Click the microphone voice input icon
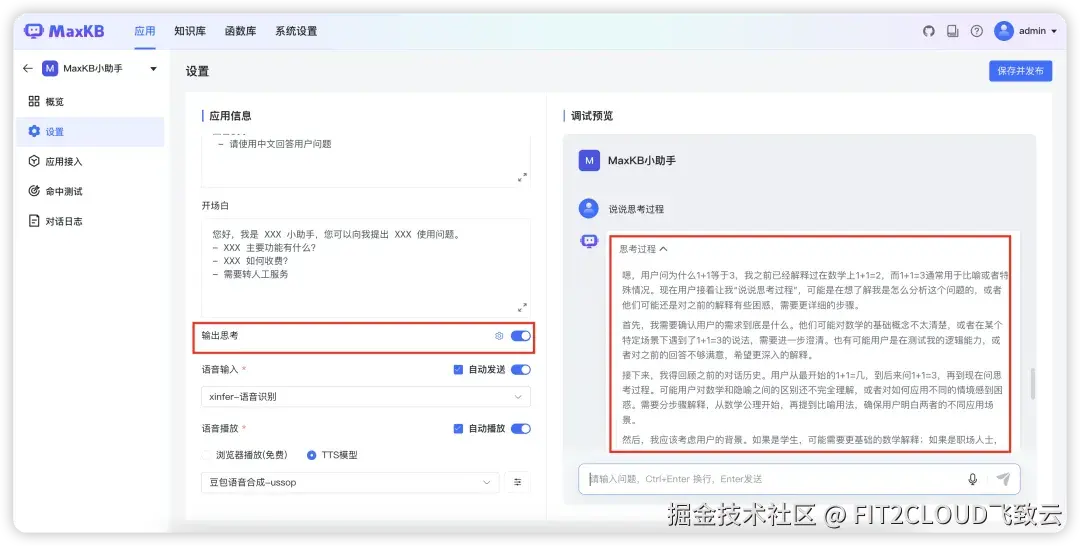 tap(973, 479)
